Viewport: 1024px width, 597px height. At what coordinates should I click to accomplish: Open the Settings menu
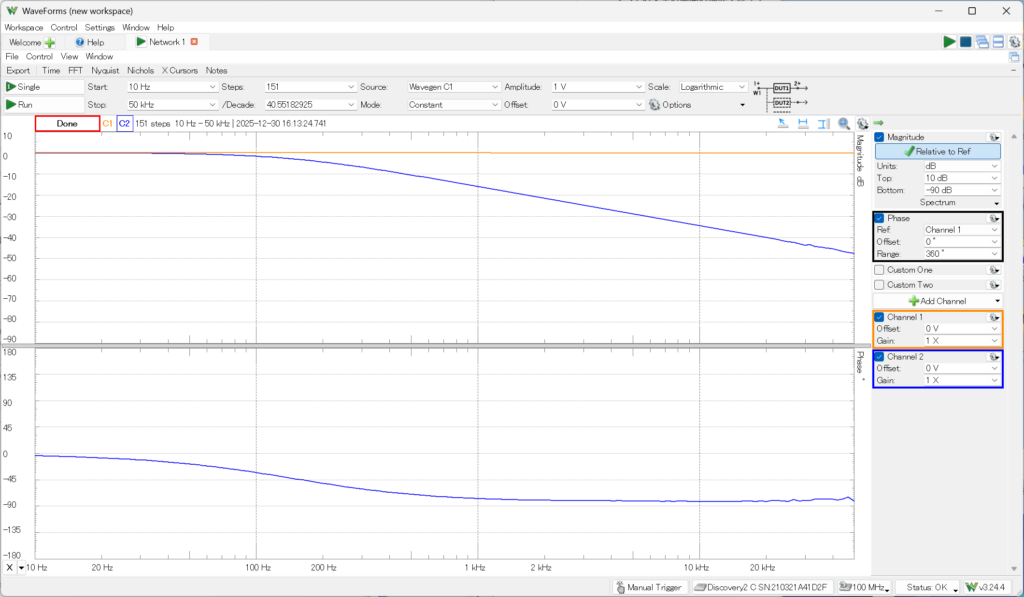[100, 28]
